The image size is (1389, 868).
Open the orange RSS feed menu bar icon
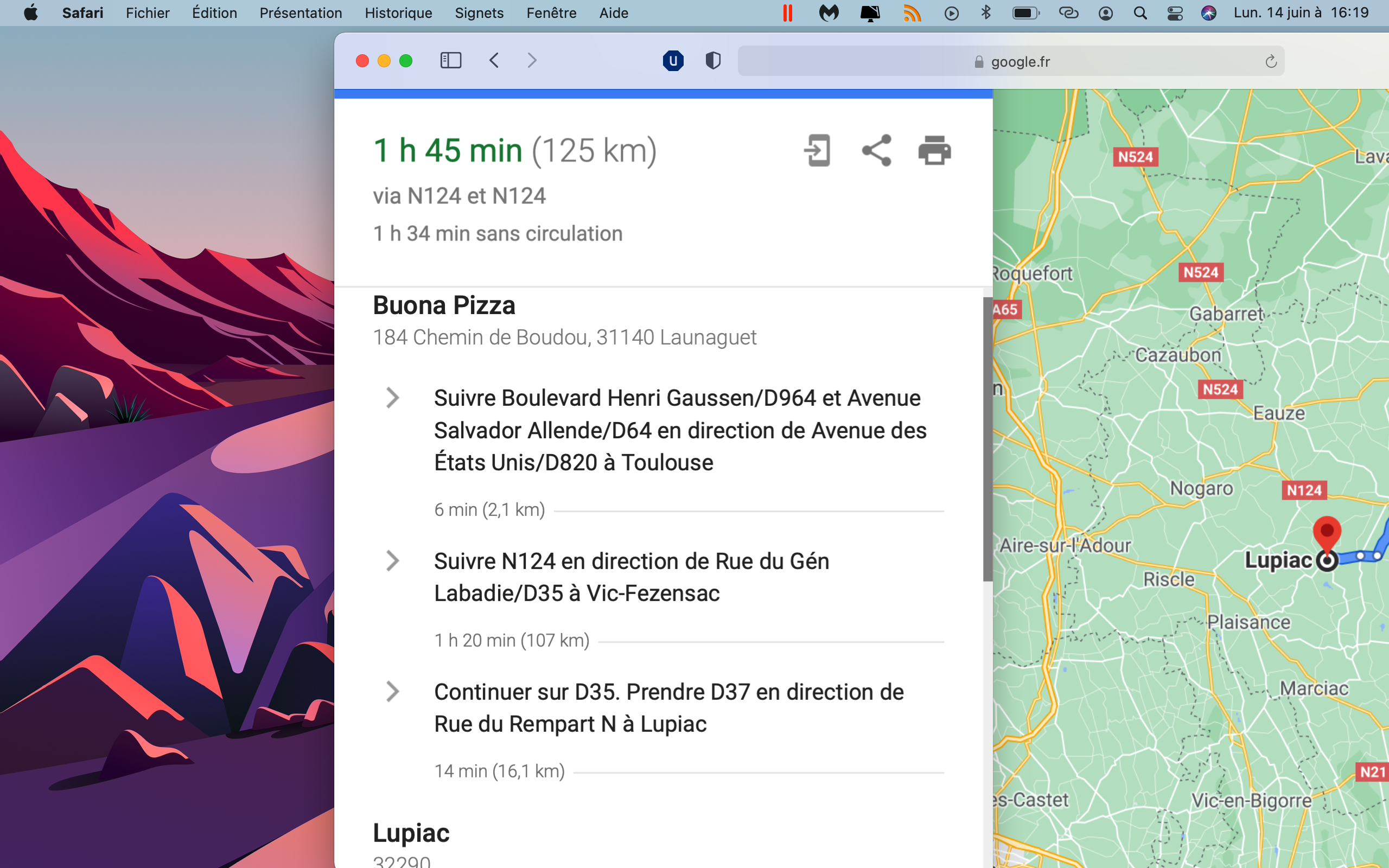point(912,12)
